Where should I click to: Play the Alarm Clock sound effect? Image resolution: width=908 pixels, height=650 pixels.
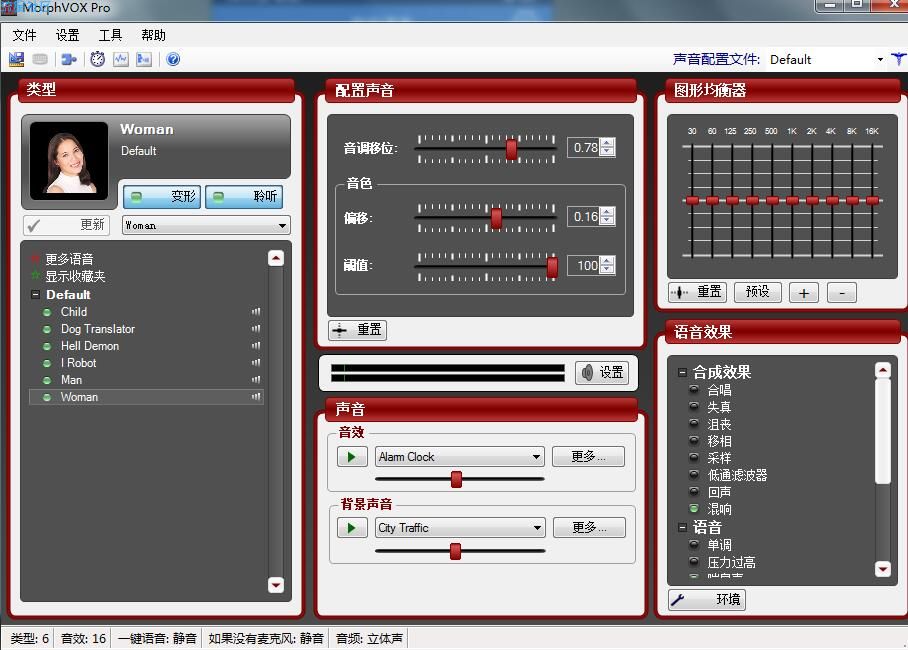(x=352, y=457)
